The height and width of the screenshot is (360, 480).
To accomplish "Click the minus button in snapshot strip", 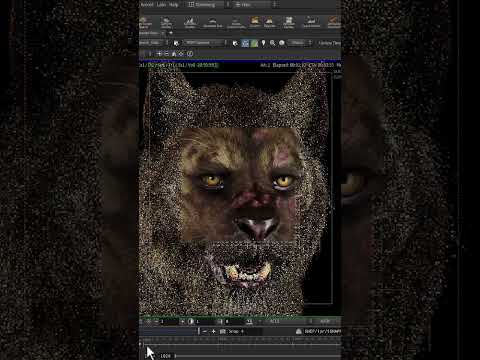I will click(205, 331).
